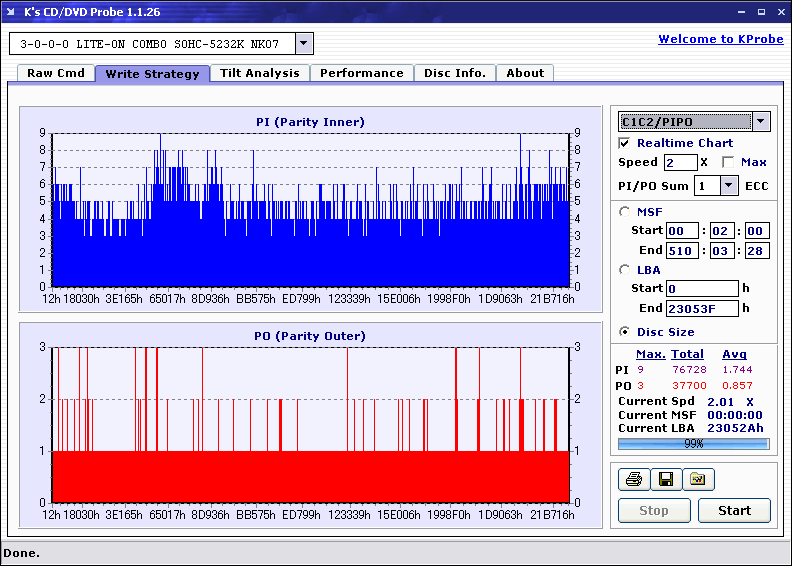Select the MSF radio button
This screenshot has width=792, height=566.
[625, 211]
